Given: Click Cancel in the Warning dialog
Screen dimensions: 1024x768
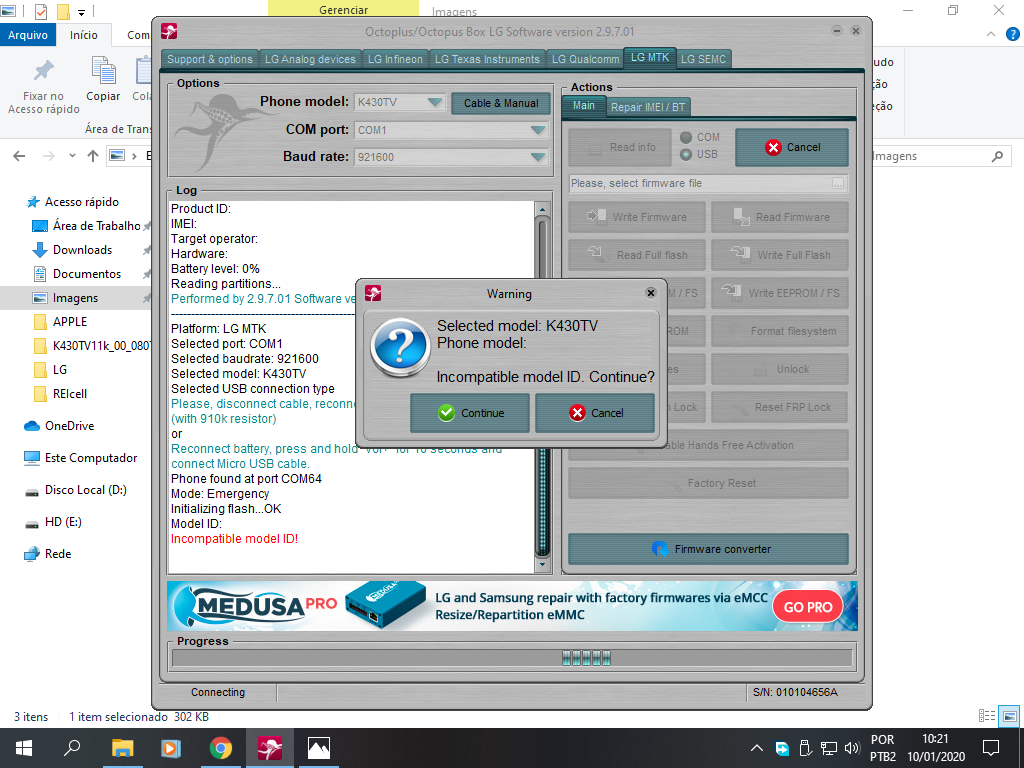Looking at the screenshot, I should point(595,413).
